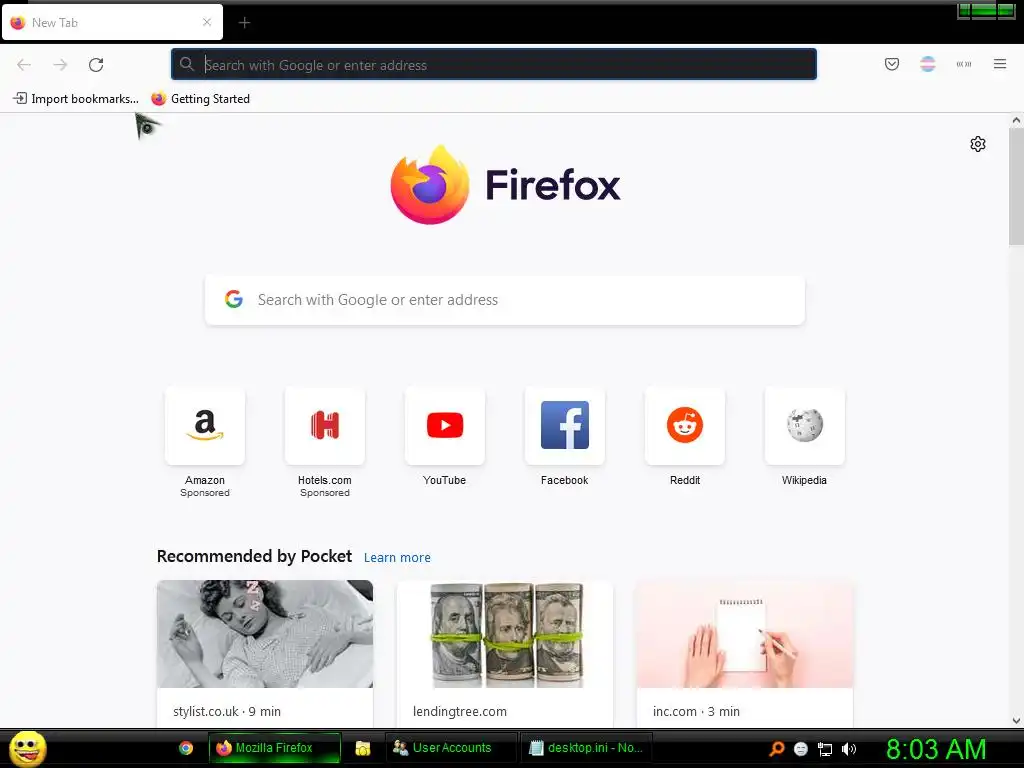Click the Recommended by Pocket heading
The width and height of the screenshot is (1024, 768).
pos(254,556)
